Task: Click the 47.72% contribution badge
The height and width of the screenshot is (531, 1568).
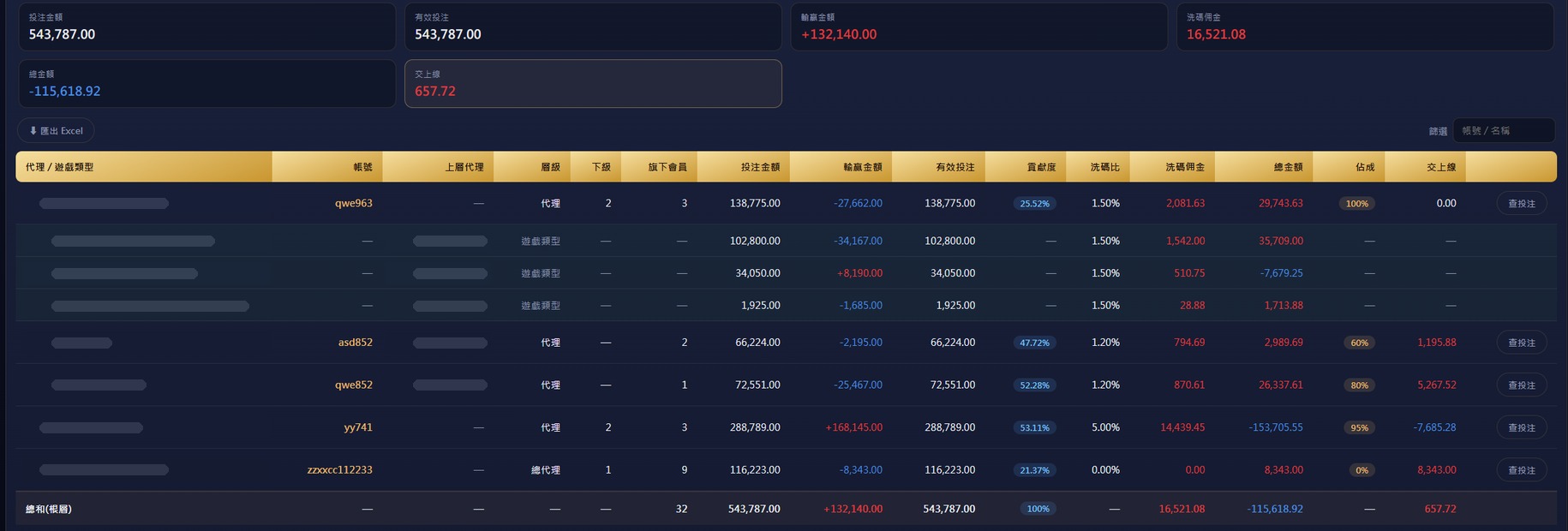Action: point(1035,343)
